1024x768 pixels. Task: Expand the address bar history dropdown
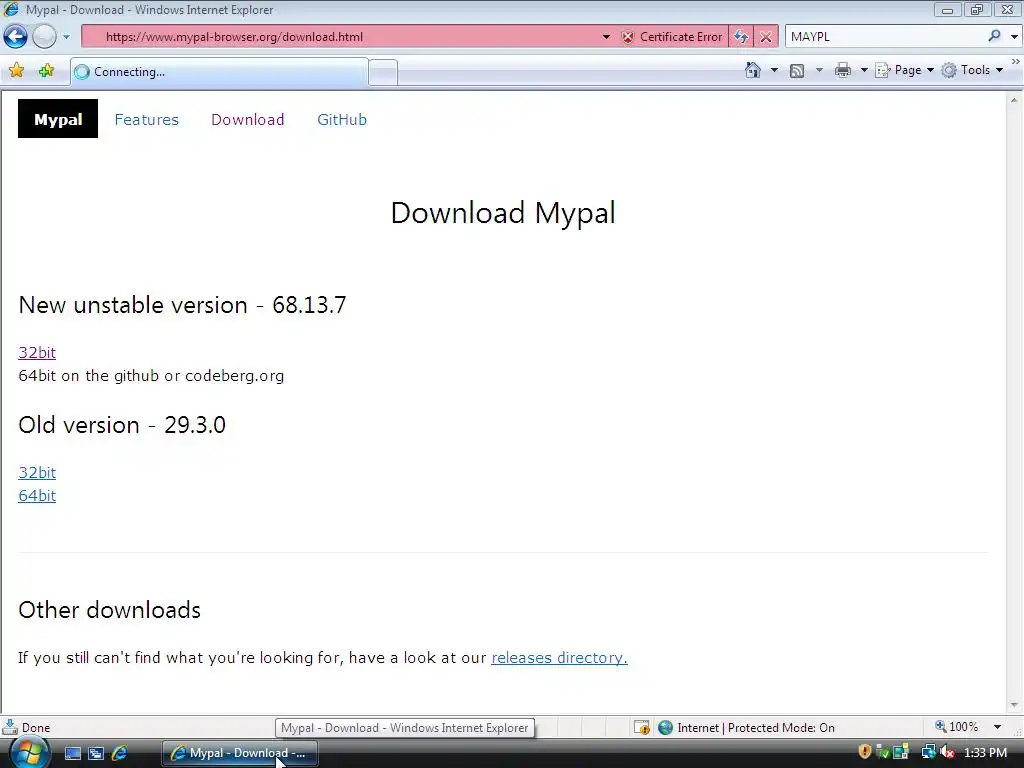[606, 37]
